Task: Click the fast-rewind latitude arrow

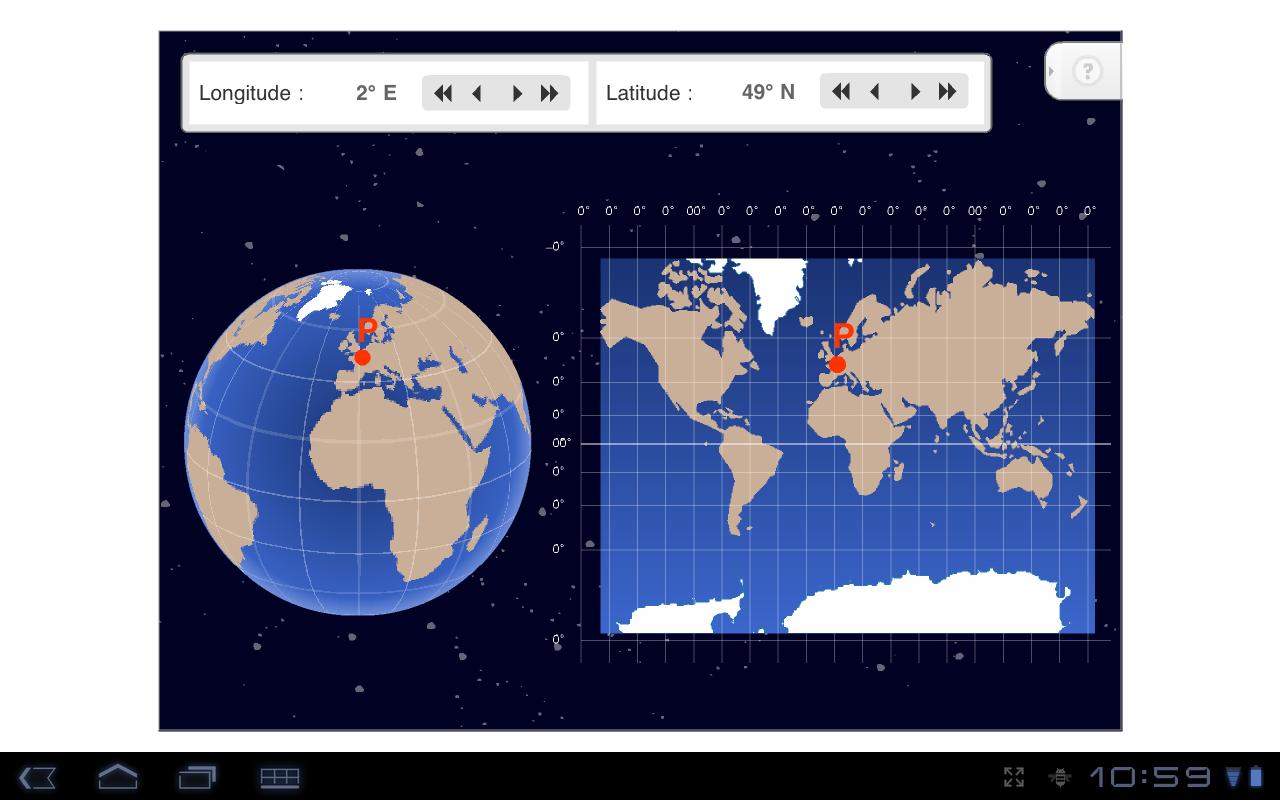Action: point(841,91)
